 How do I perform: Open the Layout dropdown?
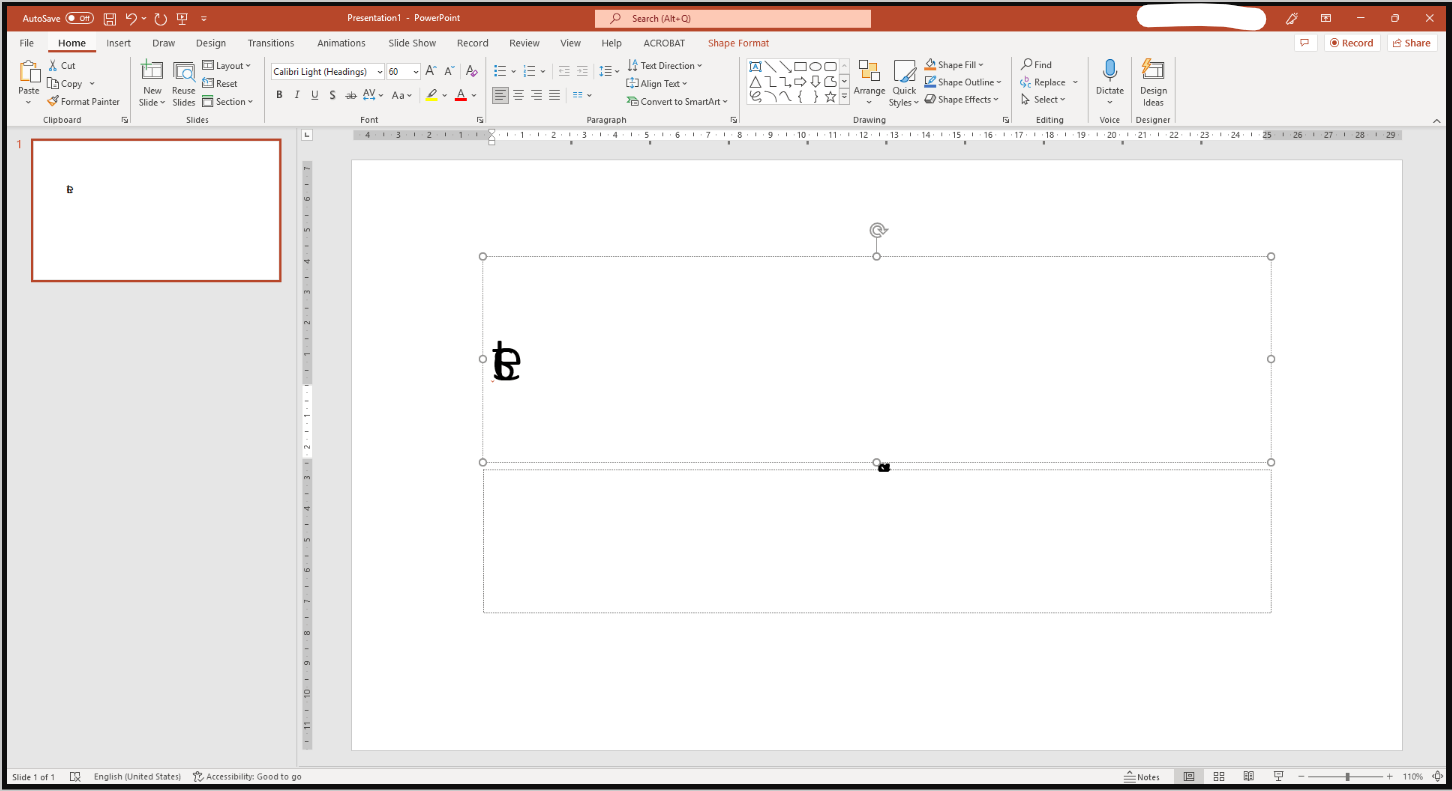click(228, 65)
